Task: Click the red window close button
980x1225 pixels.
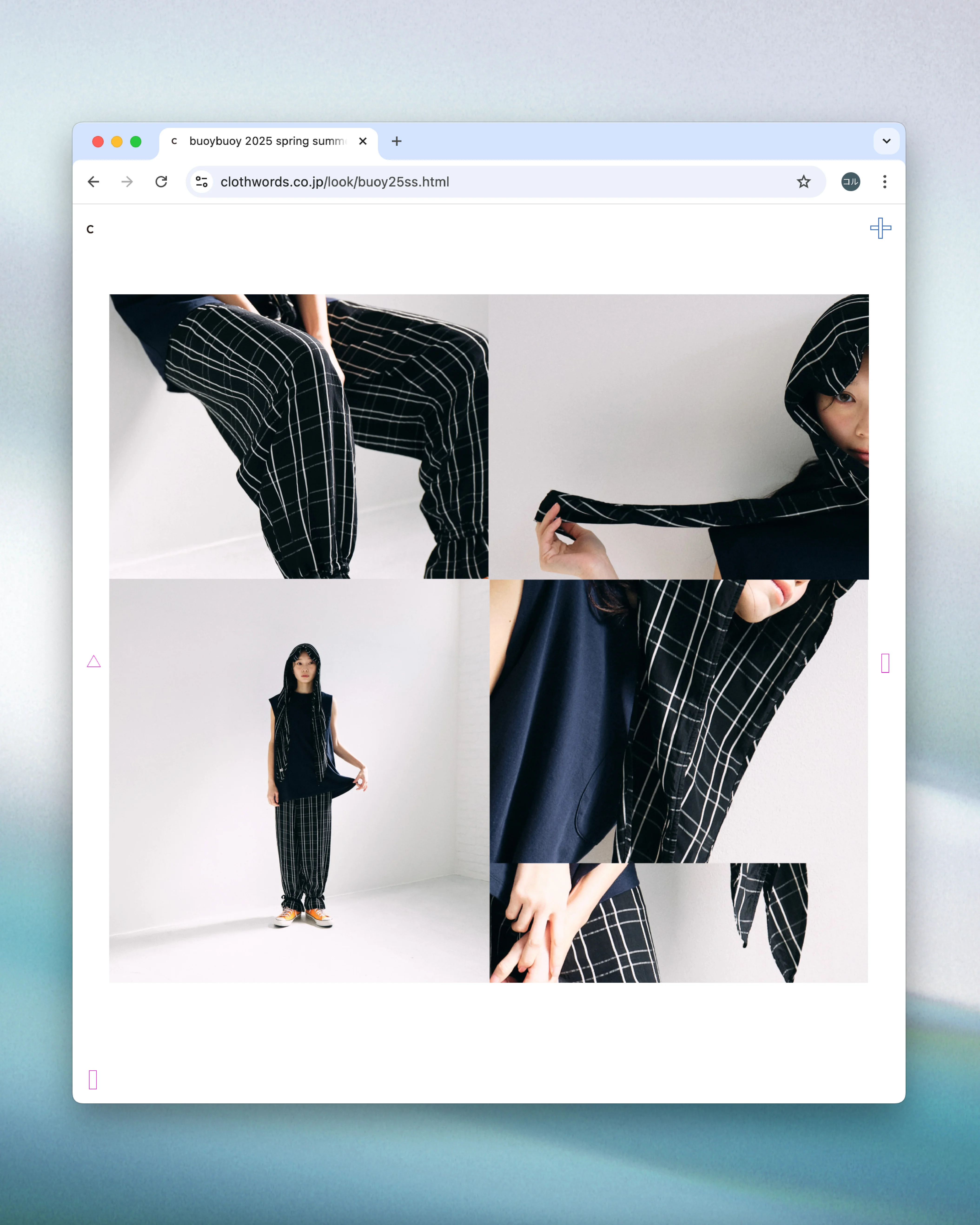Action: tap(98, 142)
